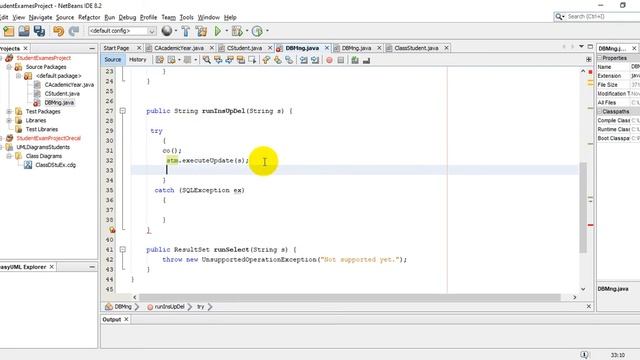Collapse the Class Diagrams node
Screen dimensions: 640x360
tap(9, 156)
